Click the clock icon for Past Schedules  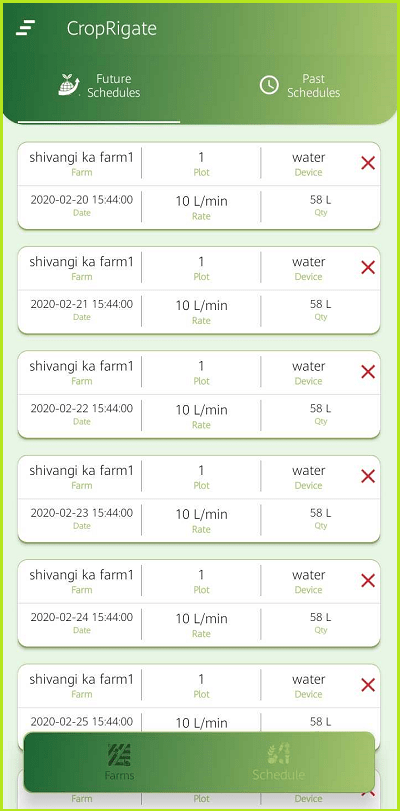269,85
